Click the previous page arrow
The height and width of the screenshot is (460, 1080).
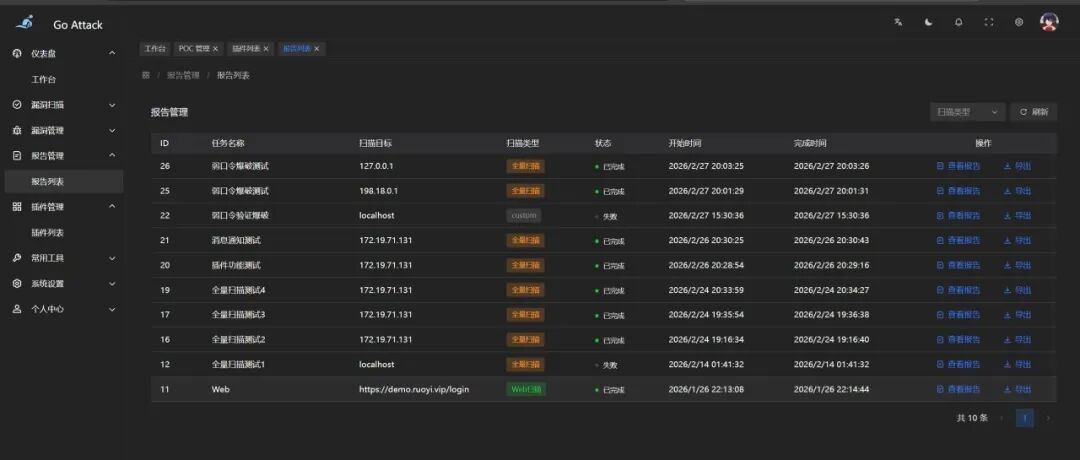pyautogui.click(x=1001, y=418)
